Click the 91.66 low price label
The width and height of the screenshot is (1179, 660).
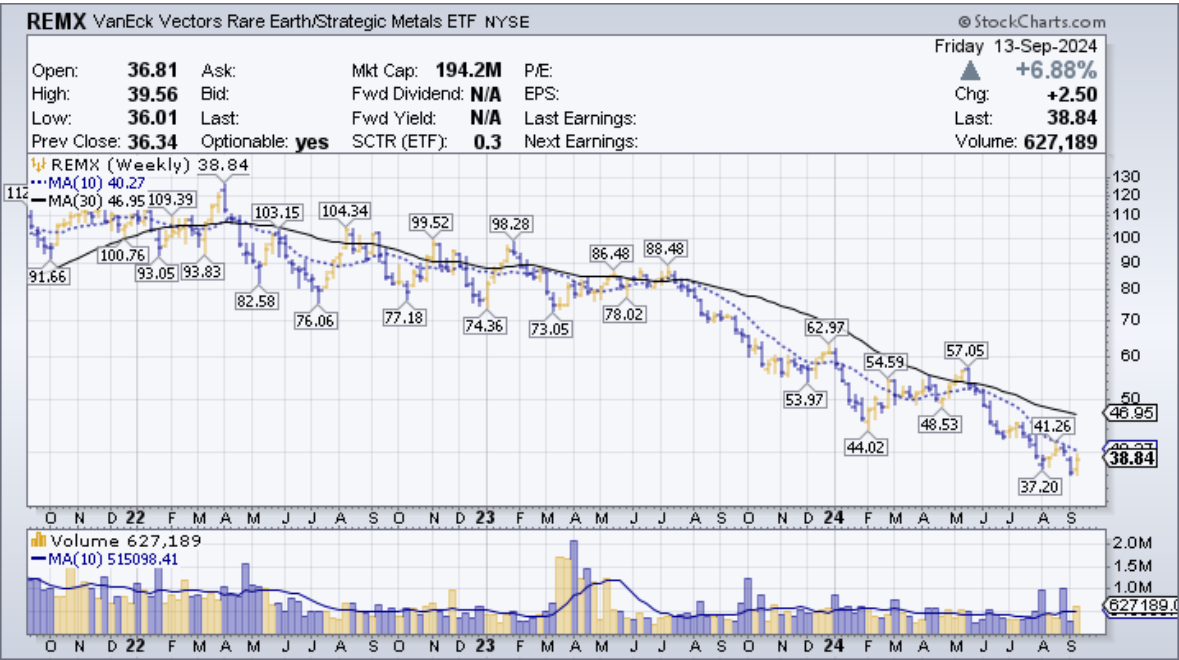(48, 277)
